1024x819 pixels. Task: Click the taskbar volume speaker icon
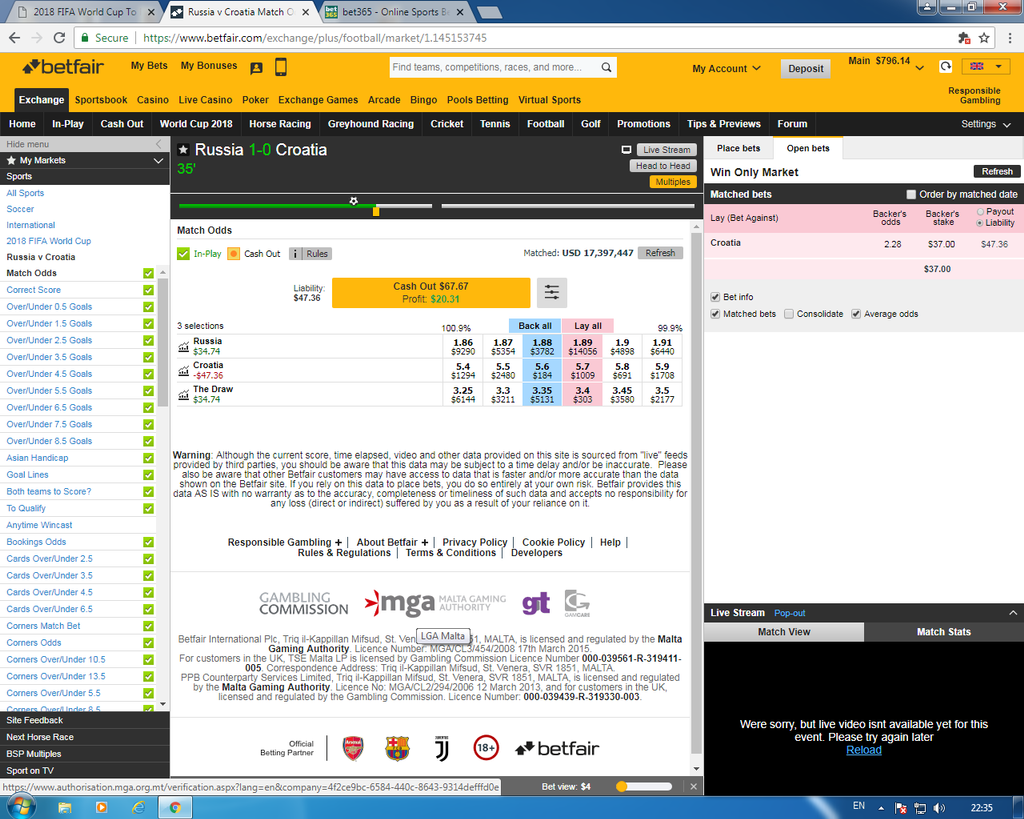(x=939, y=808)
